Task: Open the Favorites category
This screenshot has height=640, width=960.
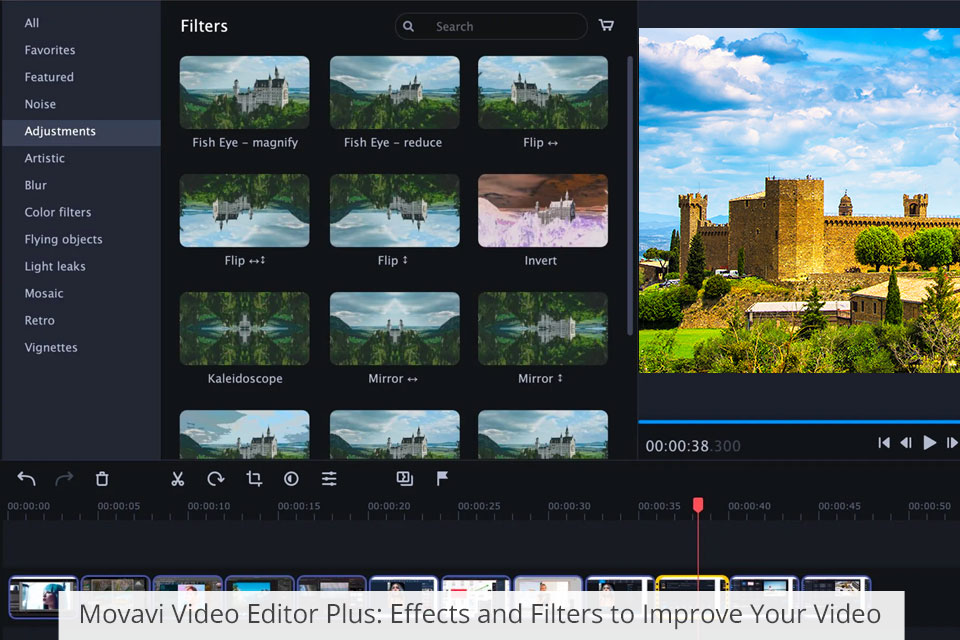Action: click(50, 50)
